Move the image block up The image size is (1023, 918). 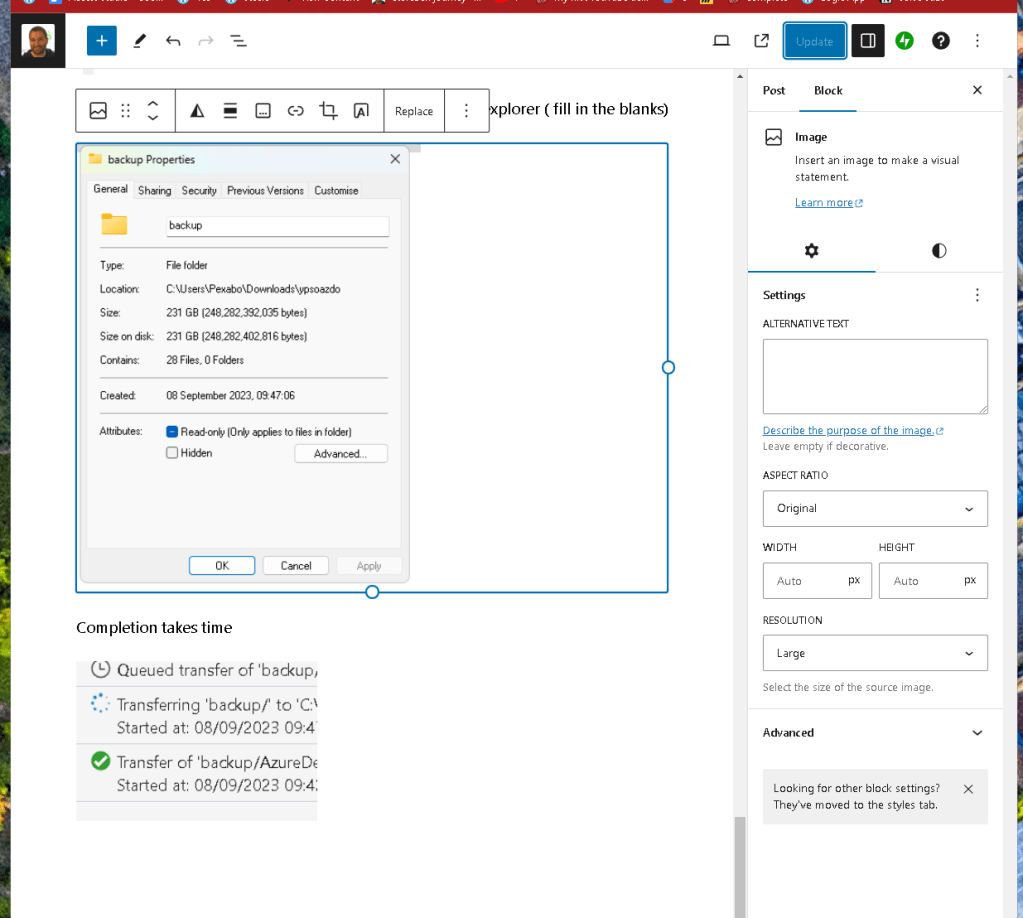tap(153, 104)
